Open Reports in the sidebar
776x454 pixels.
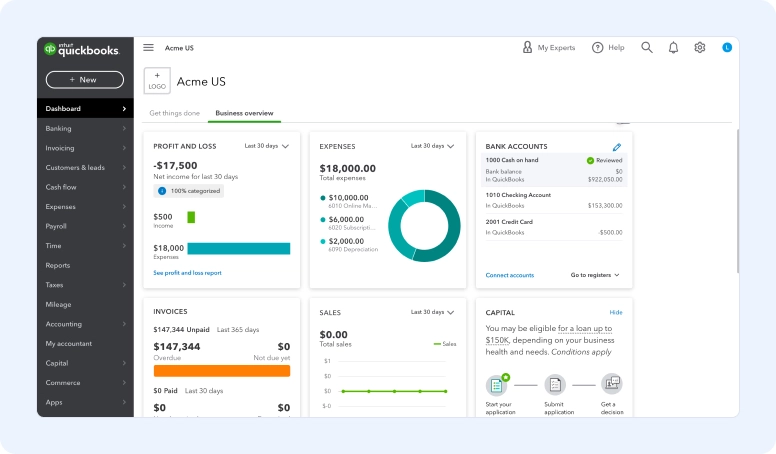pos(85,265)
